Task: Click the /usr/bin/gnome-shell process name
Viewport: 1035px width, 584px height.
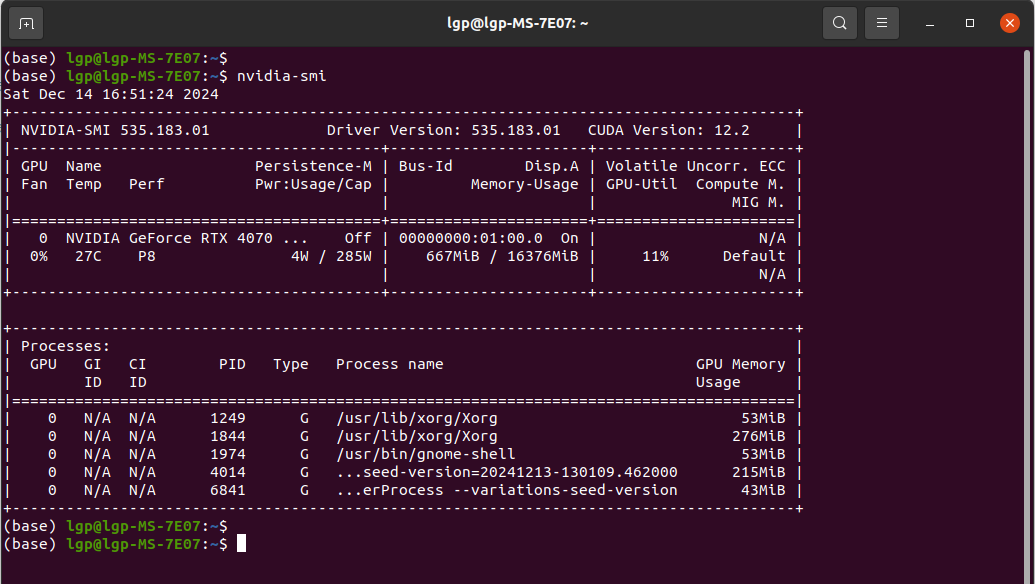Action: 426,455
